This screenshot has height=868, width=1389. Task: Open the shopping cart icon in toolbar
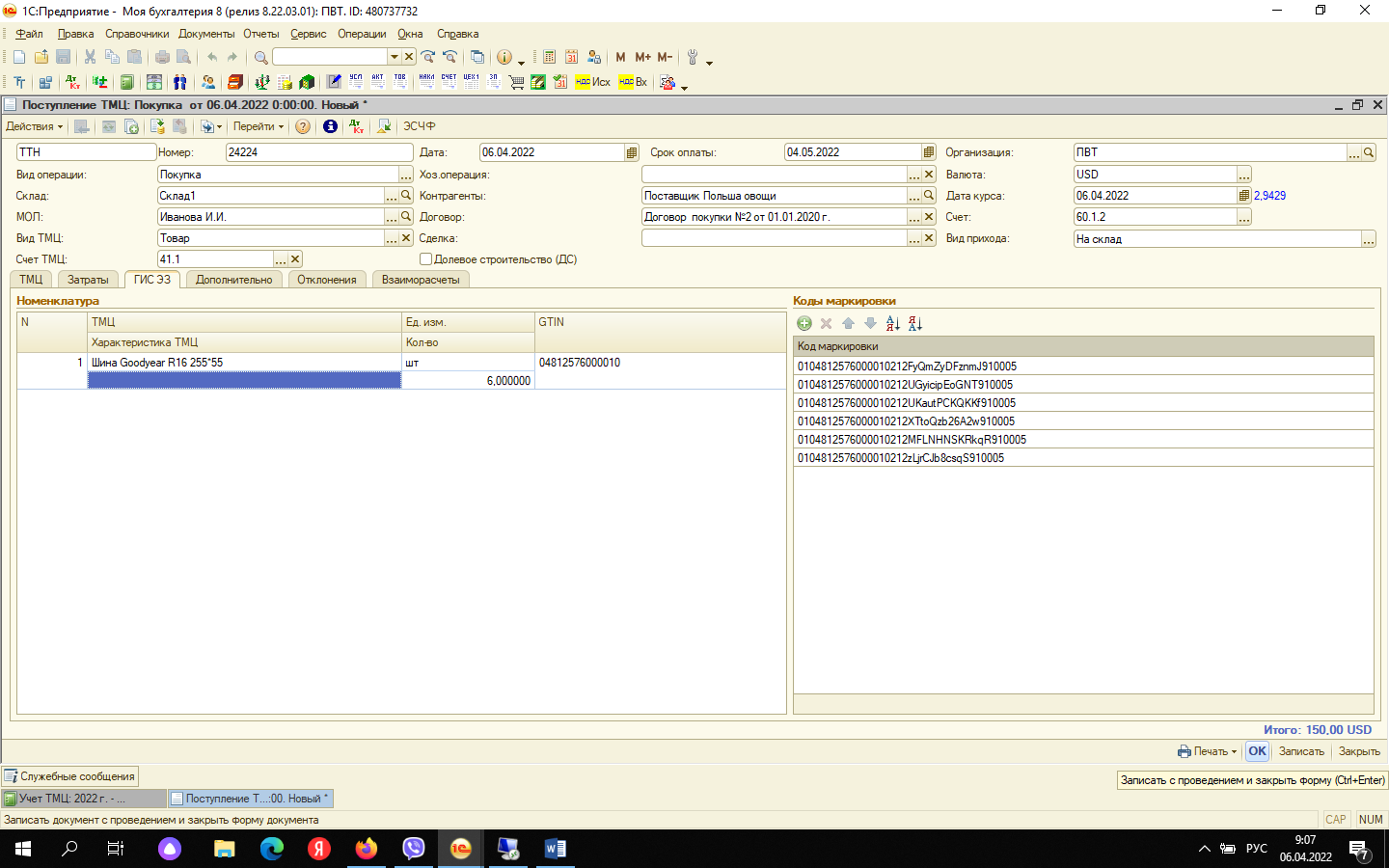click(516, 82)
